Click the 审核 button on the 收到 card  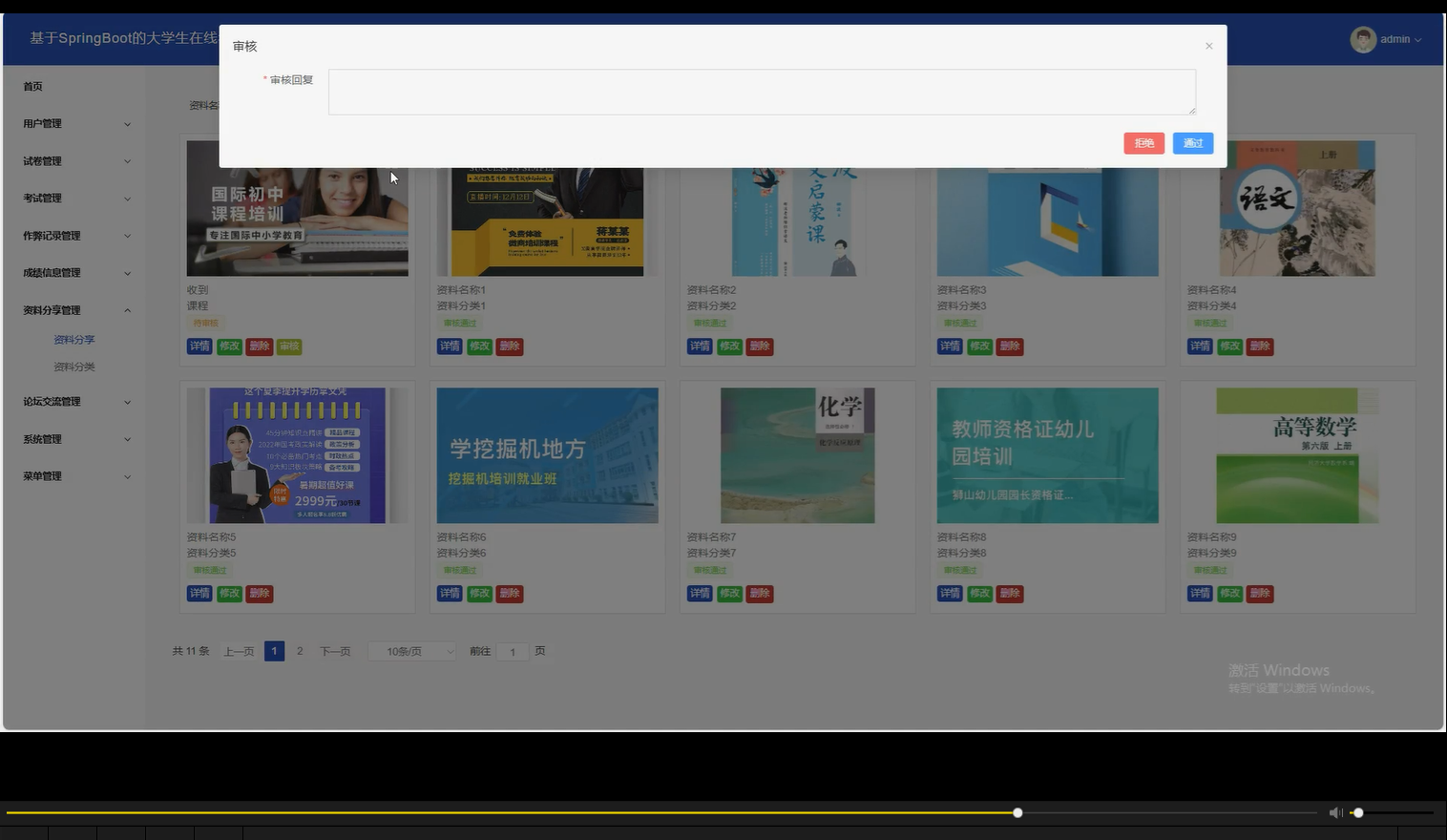click(x=289, y=346)
